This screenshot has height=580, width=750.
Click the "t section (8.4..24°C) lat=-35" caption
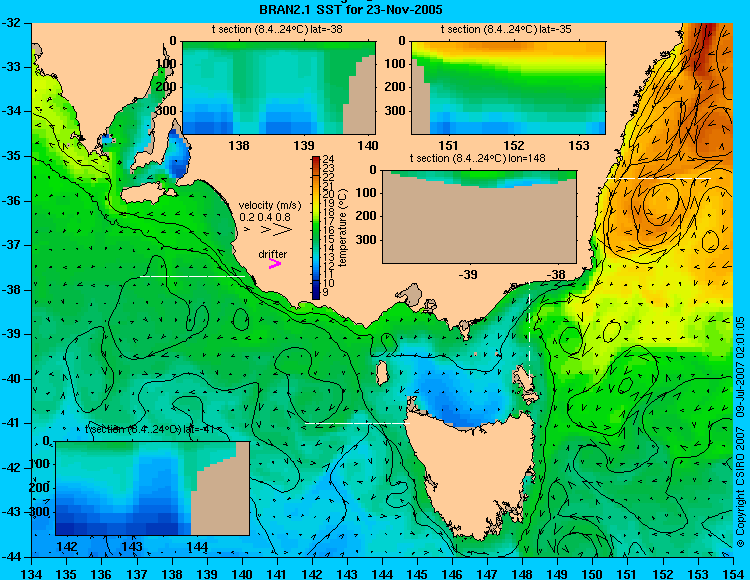pyautogui.click(x=506, y=30)
